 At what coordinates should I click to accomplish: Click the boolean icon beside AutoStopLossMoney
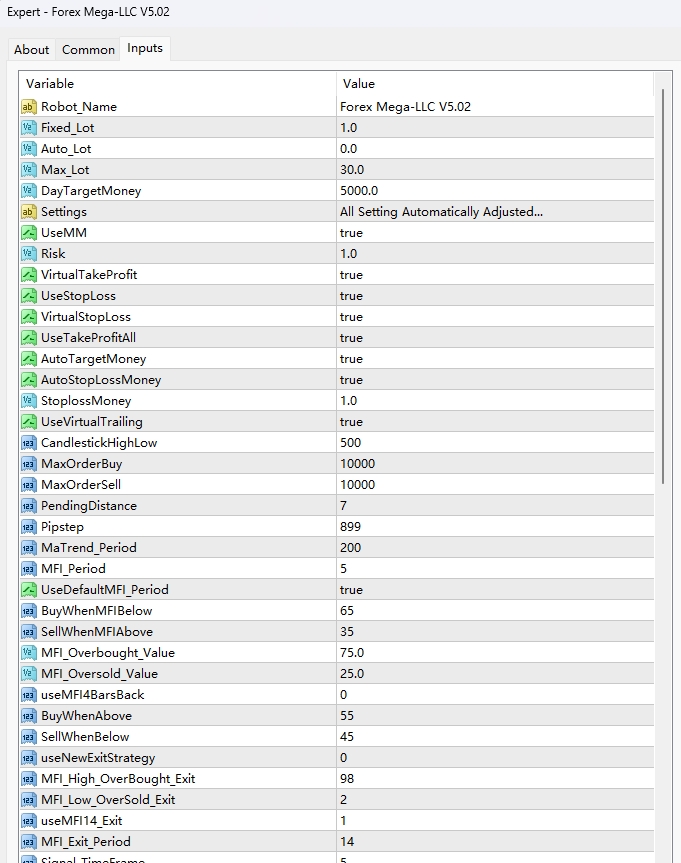click(29, 380)
